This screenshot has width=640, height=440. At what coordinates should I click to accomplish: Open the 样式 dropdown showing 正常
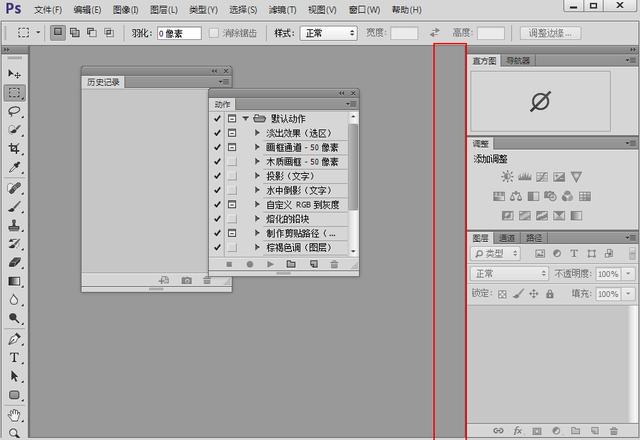[329, 33]
